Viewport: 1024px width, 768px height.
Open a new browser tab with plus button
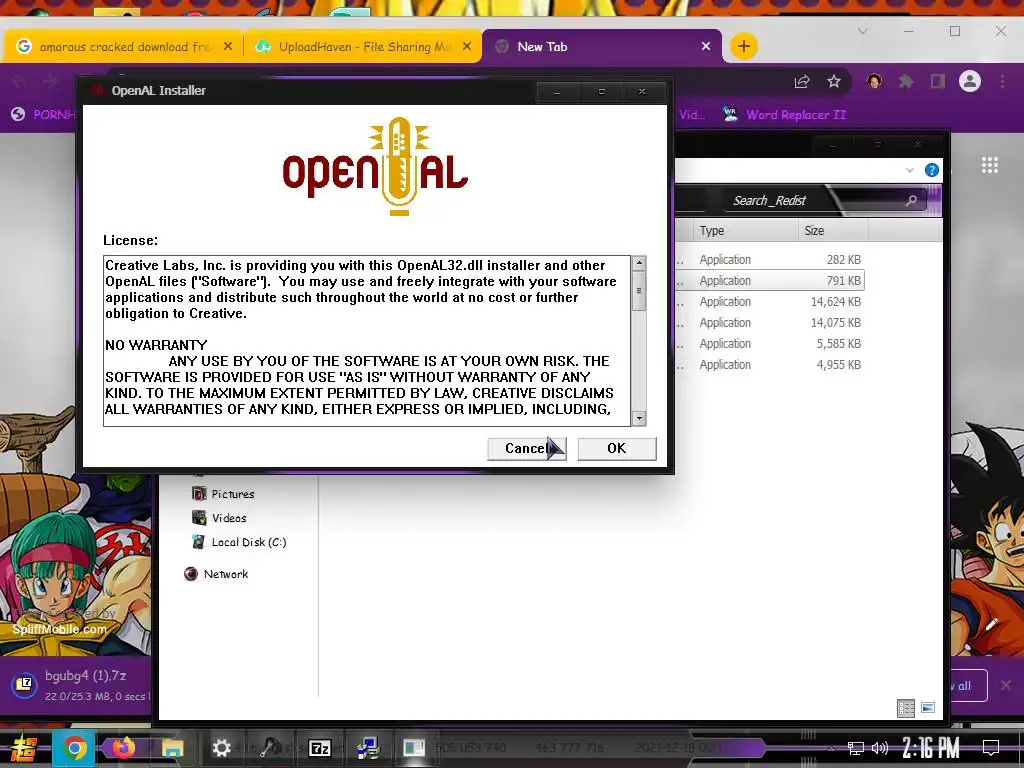pos(743,46)
